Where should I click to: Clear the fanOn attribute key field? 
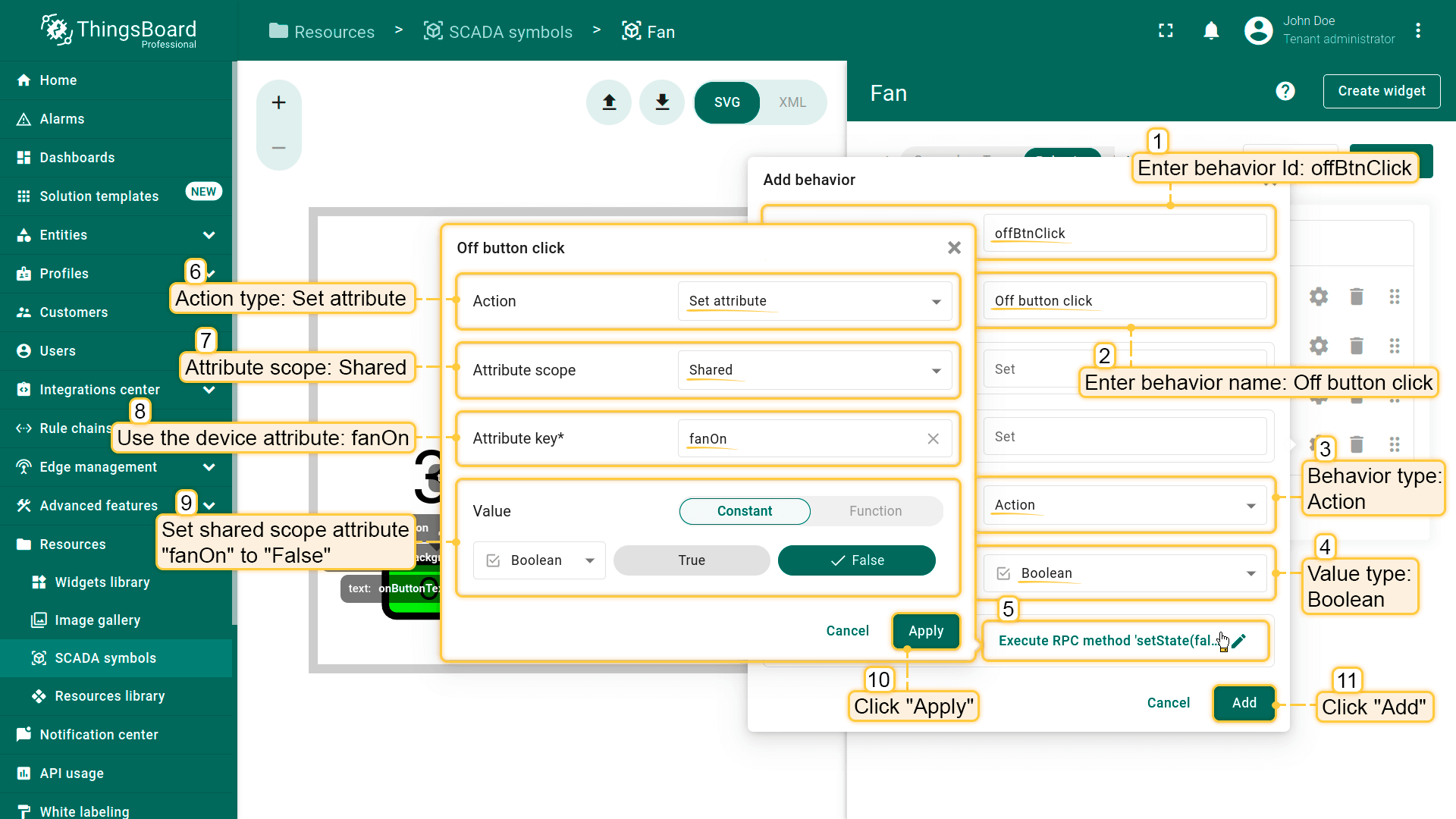pos(933,439)
